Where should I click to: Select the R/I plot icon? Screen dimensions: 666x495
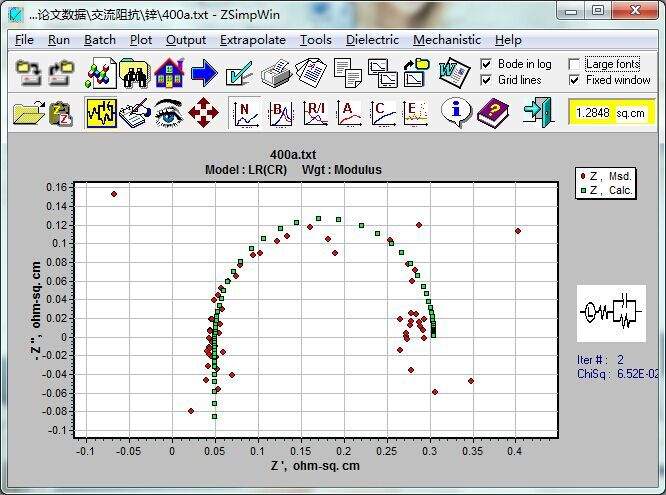coord(315,113)
